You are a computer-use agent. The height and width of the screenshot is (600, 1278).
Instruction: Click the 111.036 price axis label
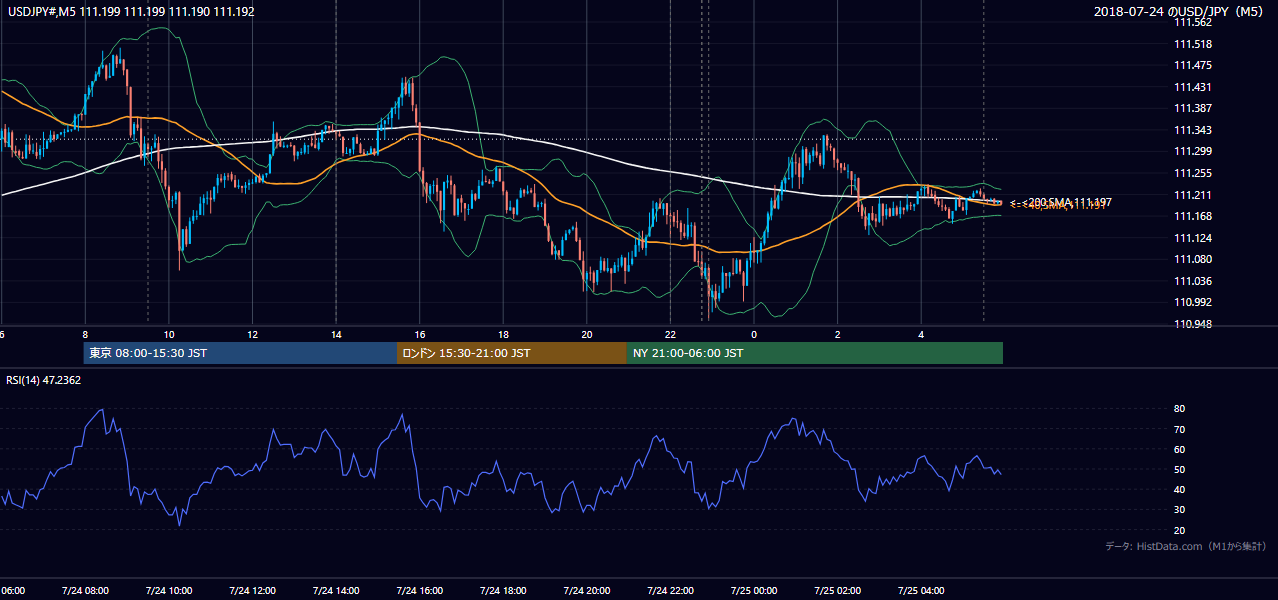point(1193,282)
